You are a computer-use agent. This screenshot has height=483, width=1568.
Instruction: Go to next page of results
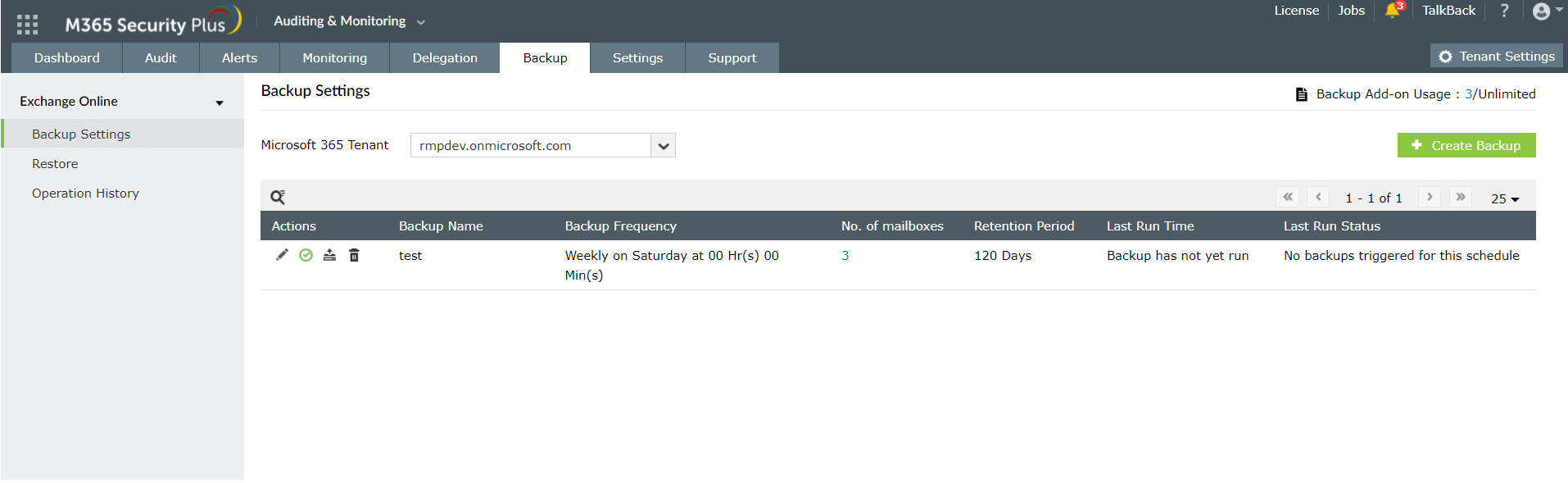(1430, 197)
